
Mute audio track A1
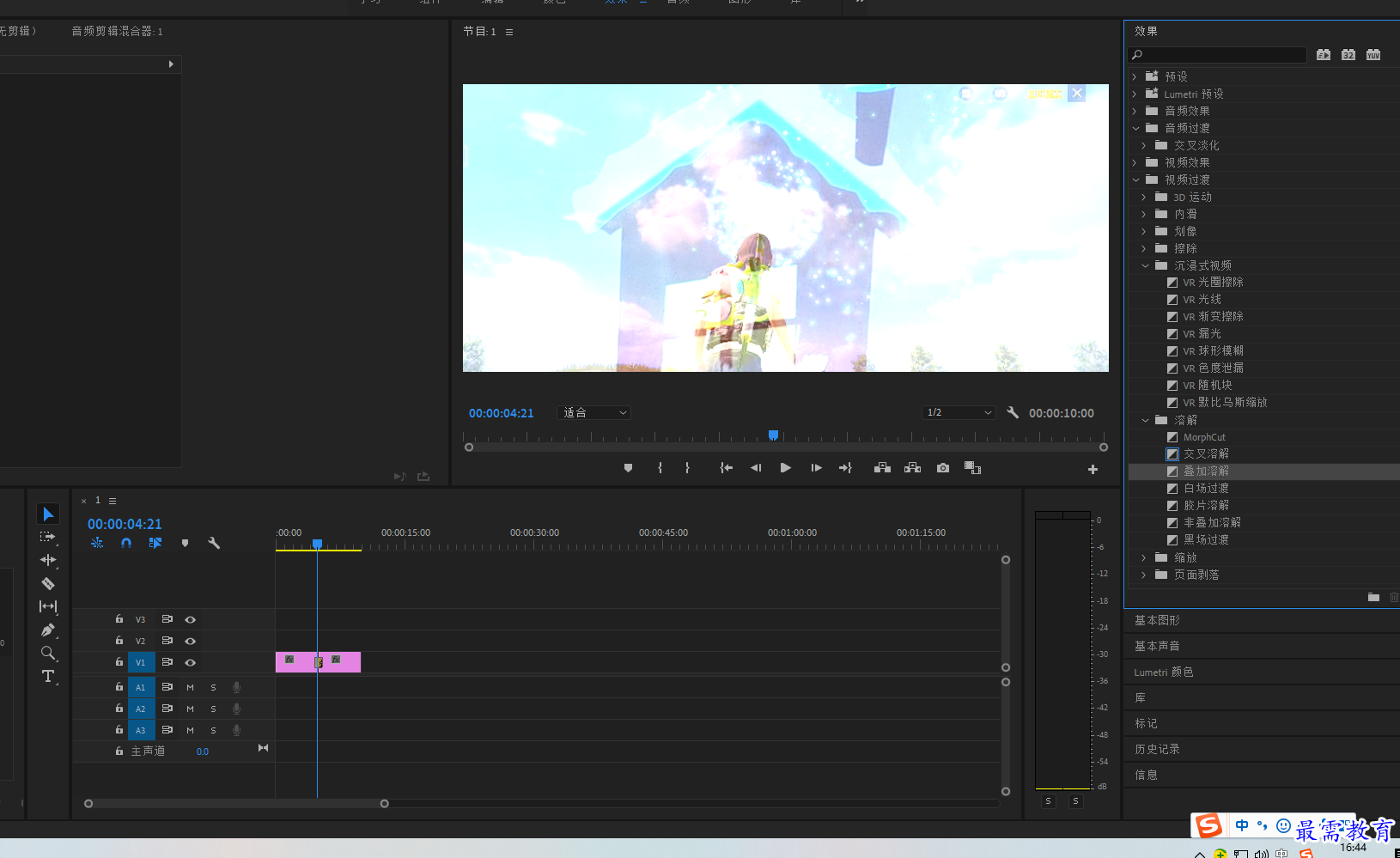pyautogui.click(x=190, y=687)
